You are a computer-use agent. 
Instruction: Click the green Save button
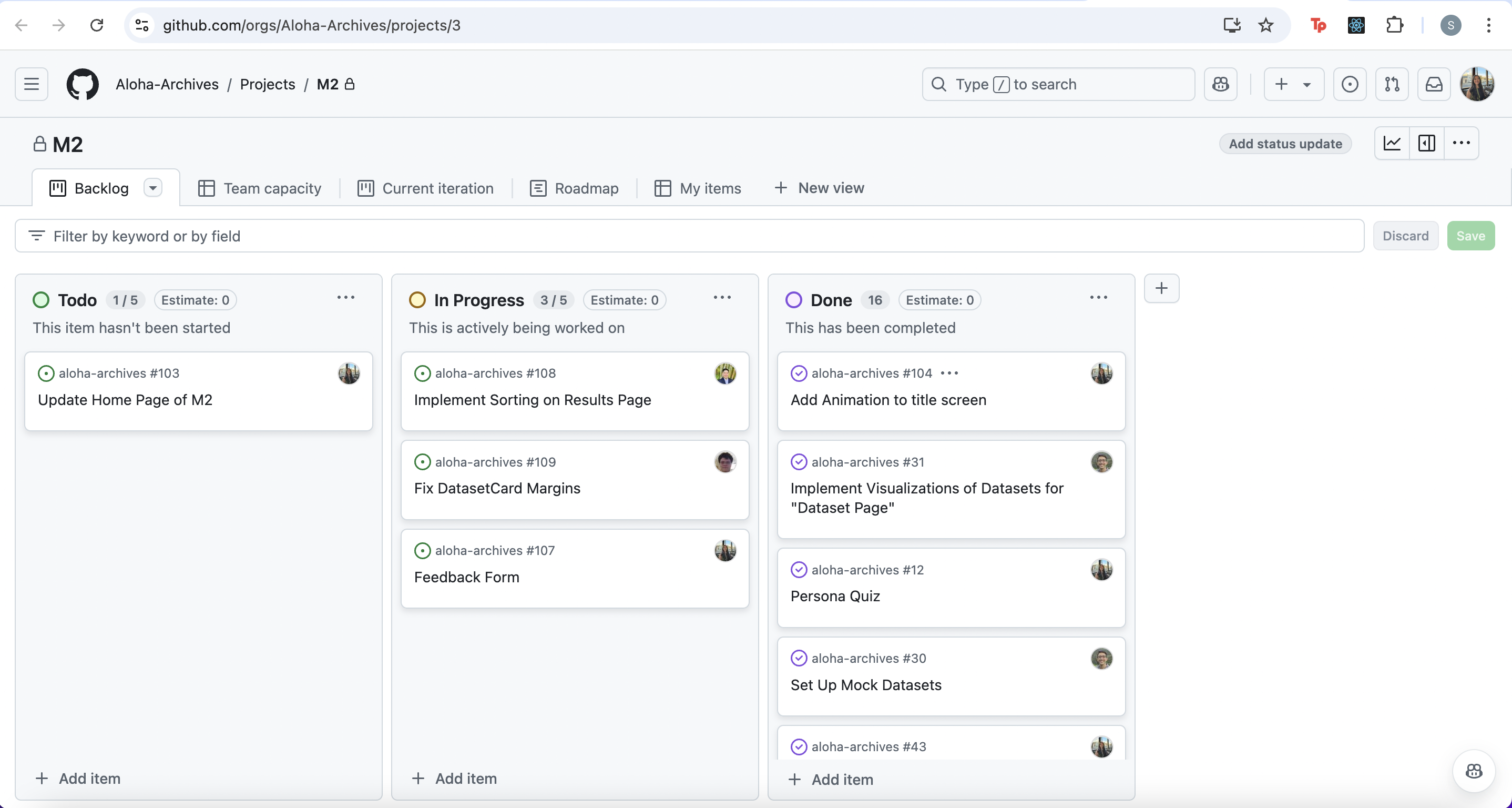click(x=1470, y=236)
